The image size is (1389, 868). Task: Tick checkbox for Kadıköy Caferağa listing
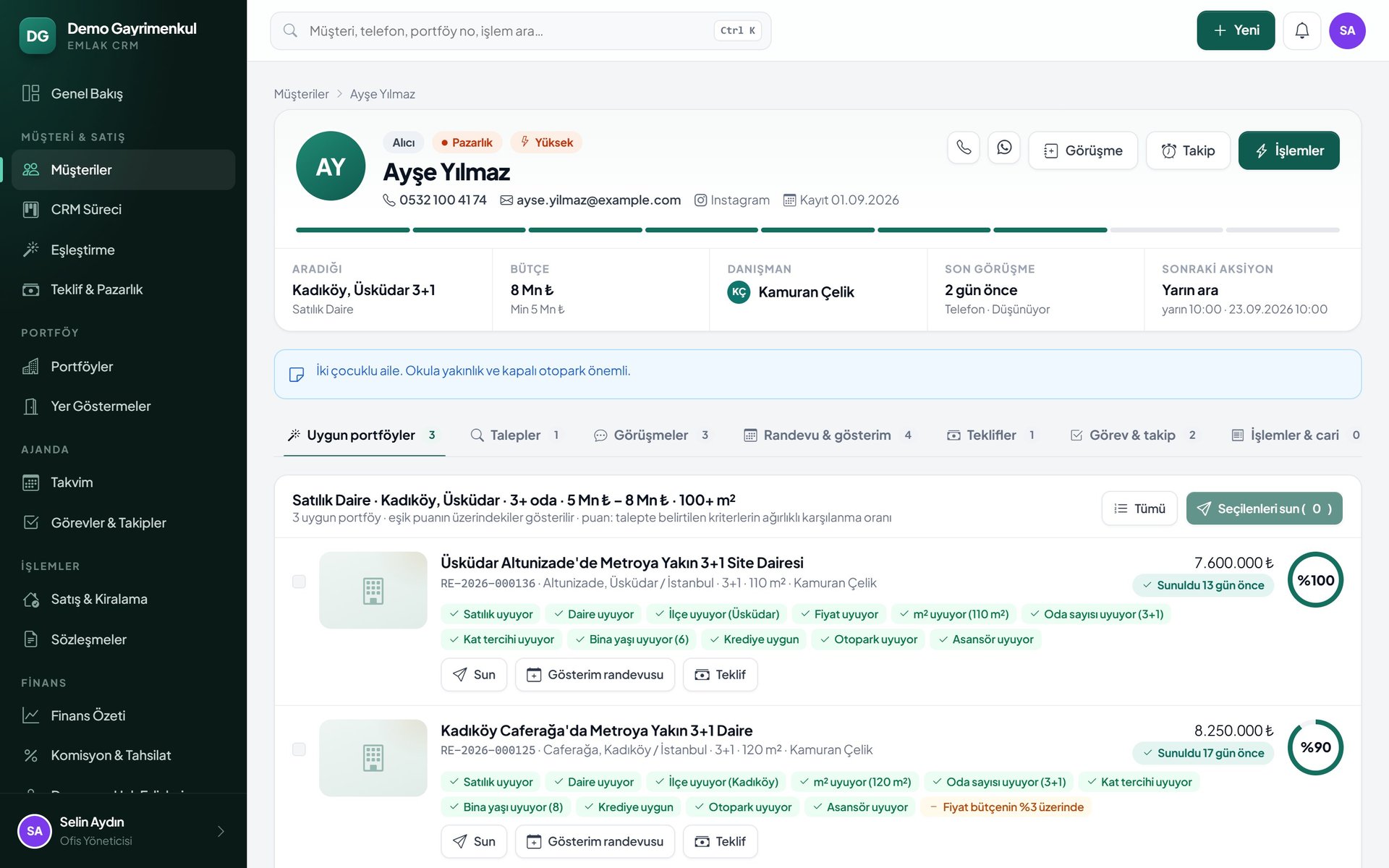click(x=299, y=749)
